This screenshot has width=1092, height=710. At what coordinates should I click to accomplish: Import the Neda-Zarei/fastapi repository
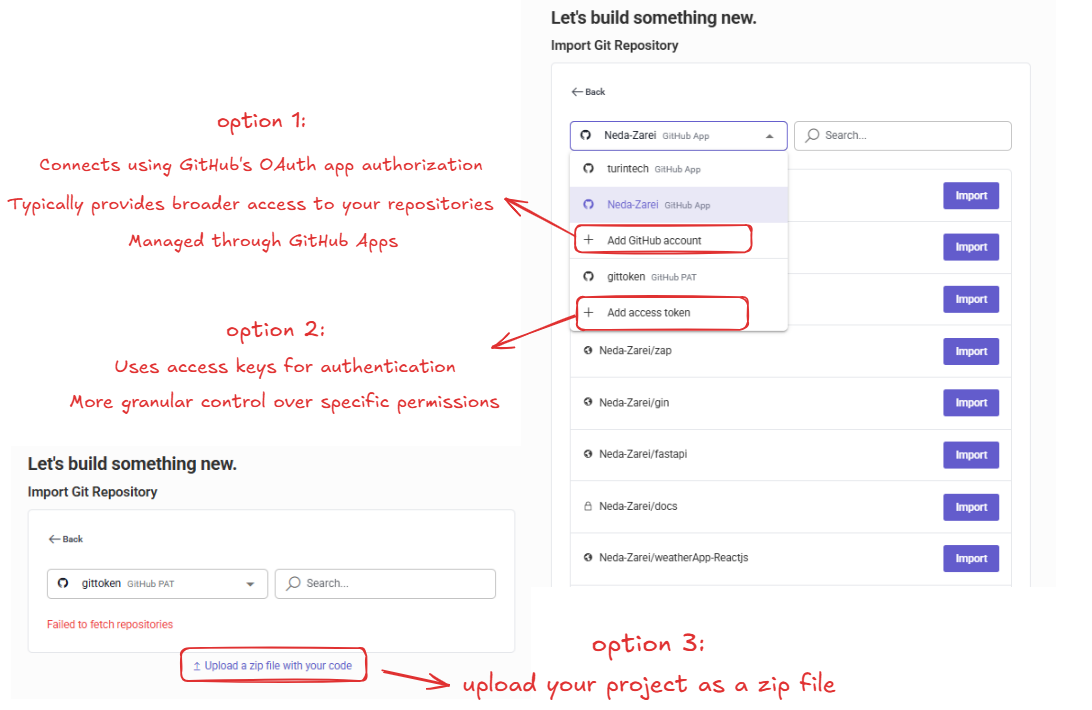[x=970, y=454]
